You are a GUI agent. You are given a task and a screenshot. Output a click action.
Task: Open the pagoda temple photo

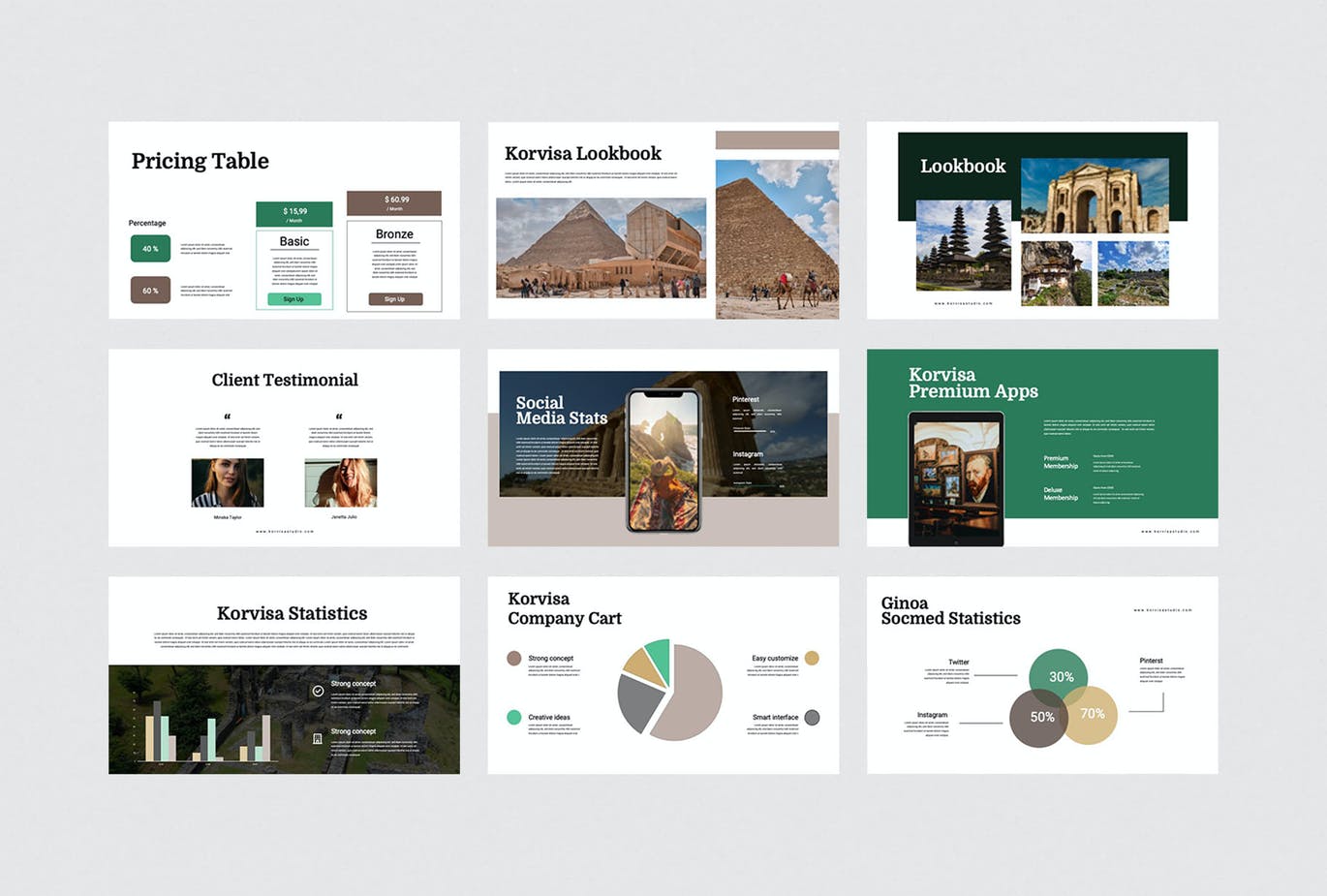click(964, 245)
